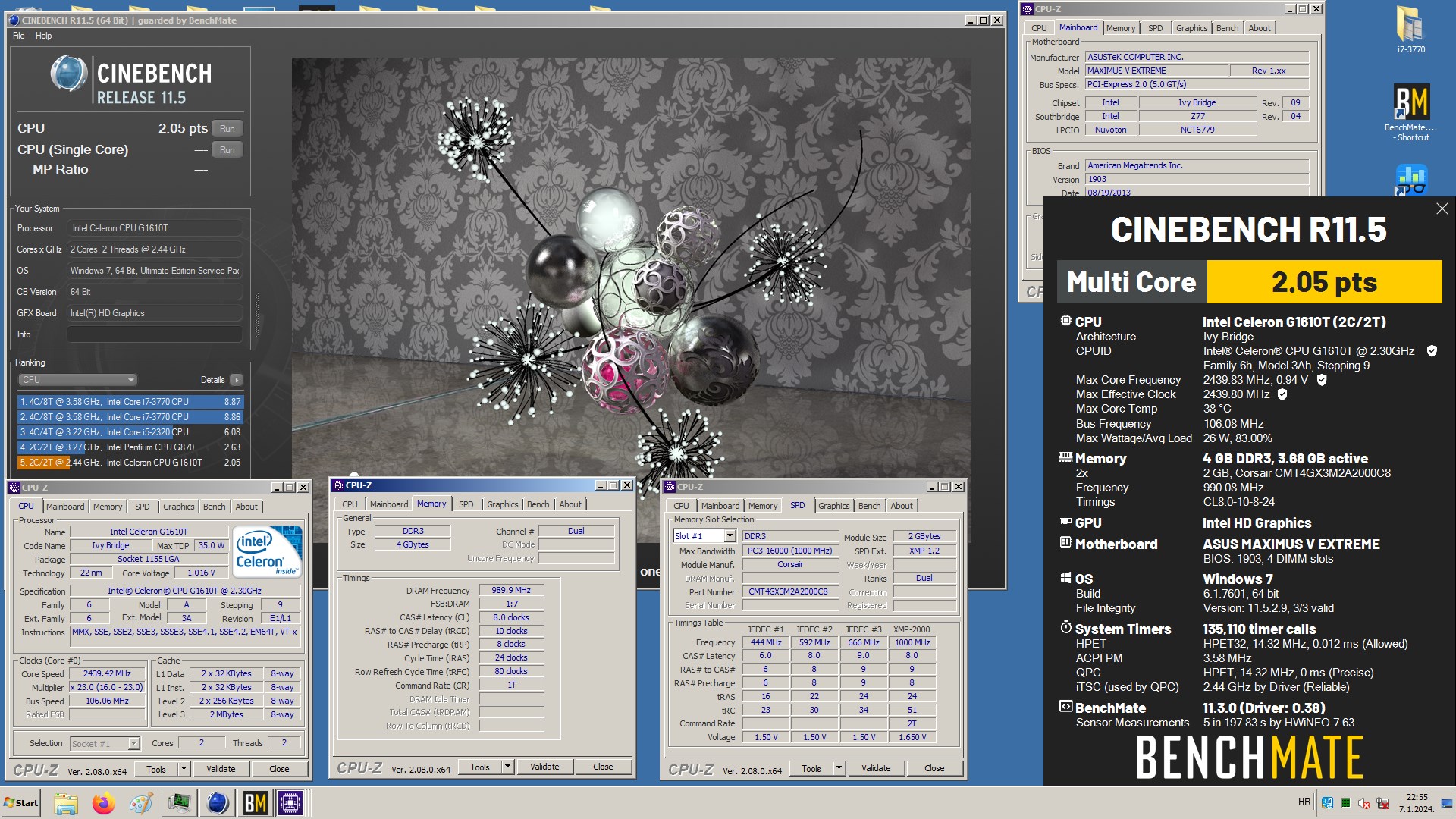1456x819 pixels.
Task: Click the OS Windows flag icon in BenchMate
Action: 1065,578
